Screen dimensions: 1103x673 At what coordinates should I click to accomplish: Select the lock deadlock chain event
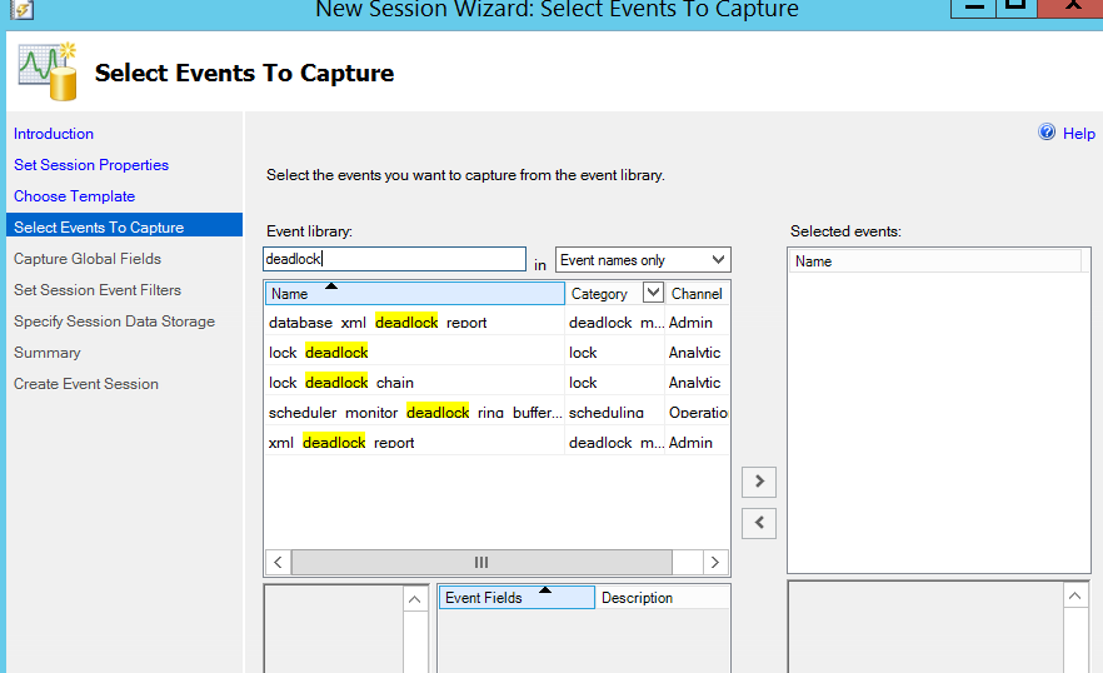tap(341, 382)
